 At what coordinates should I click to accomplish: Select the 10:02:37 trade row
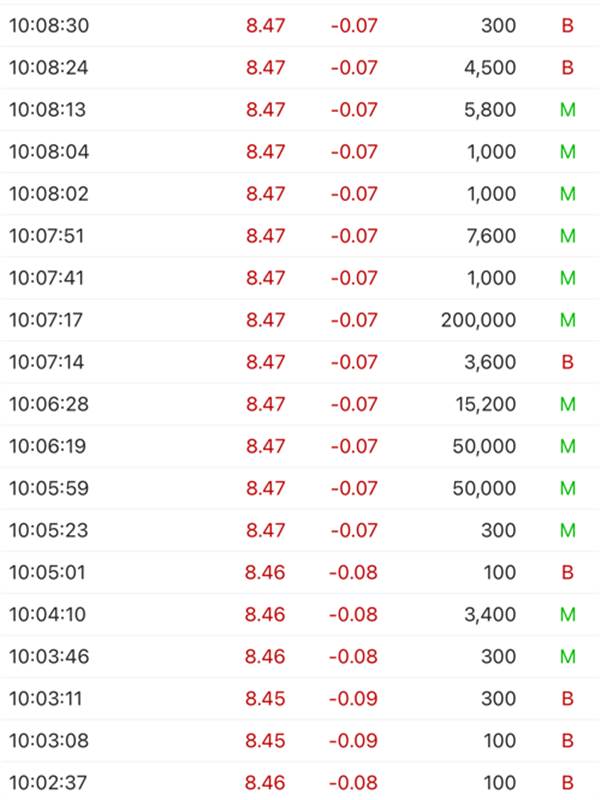pyautogui.click(x=300, y=781)
